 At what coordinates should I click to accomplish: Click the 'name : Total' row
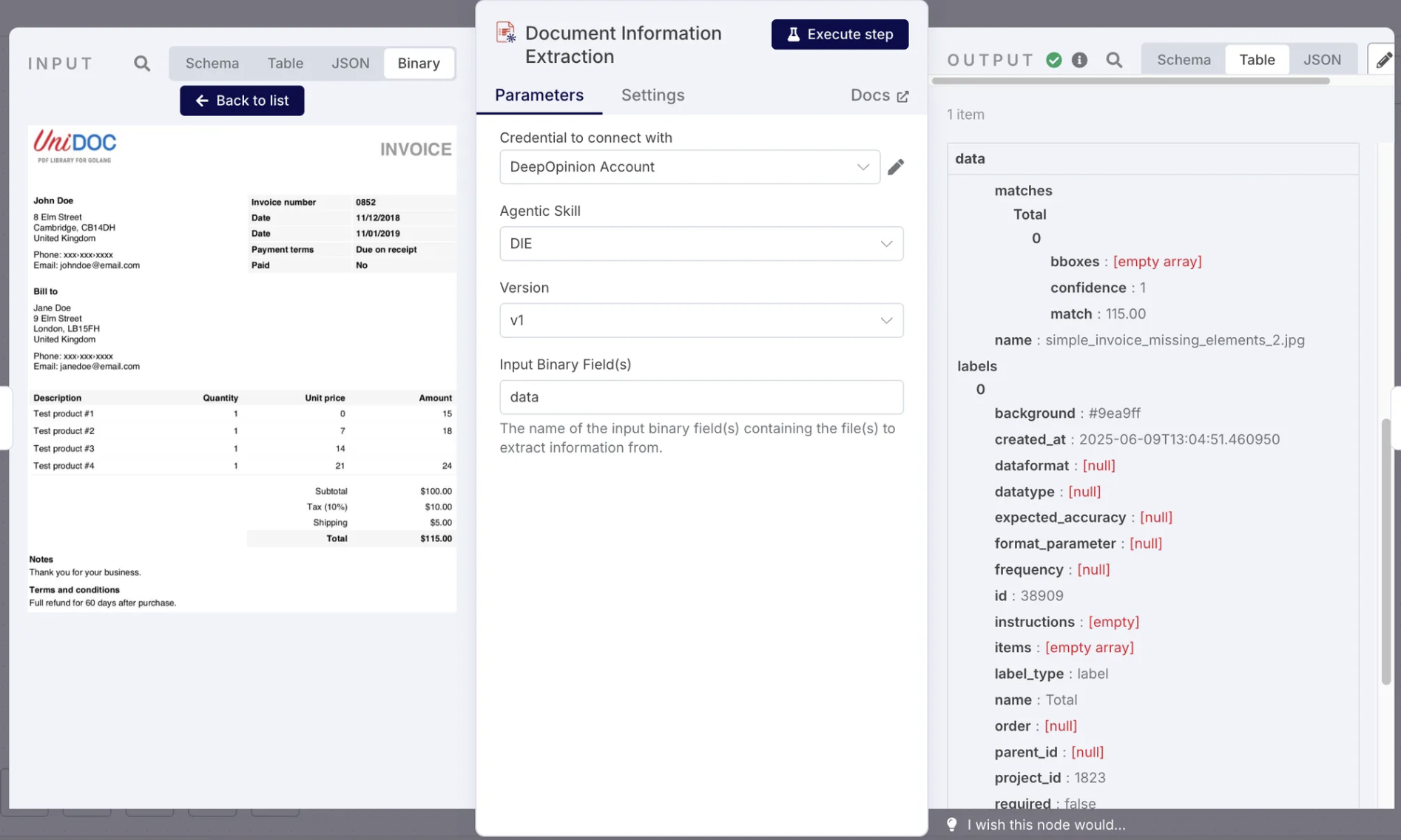(1036, 700)
